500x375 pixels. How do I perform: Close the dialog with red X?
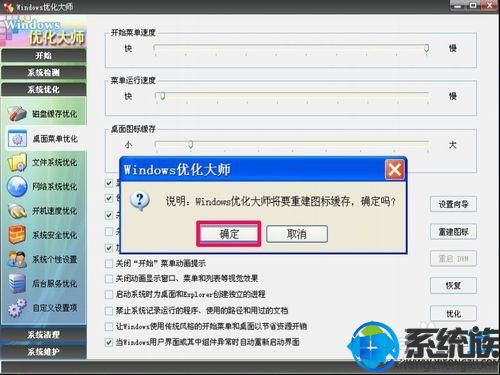point(395,170)
